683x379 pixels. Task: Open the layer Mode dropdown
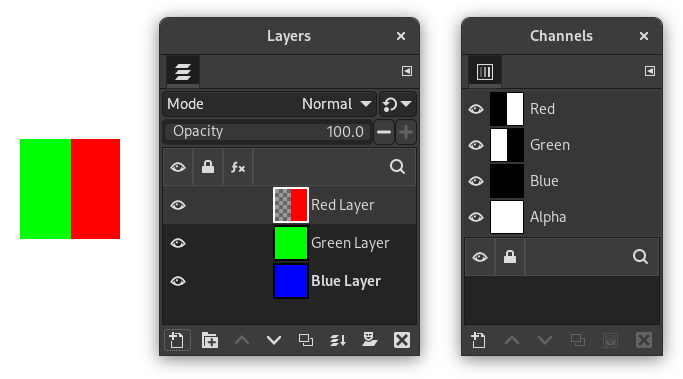pyautogui.click(x=270, y=104)
